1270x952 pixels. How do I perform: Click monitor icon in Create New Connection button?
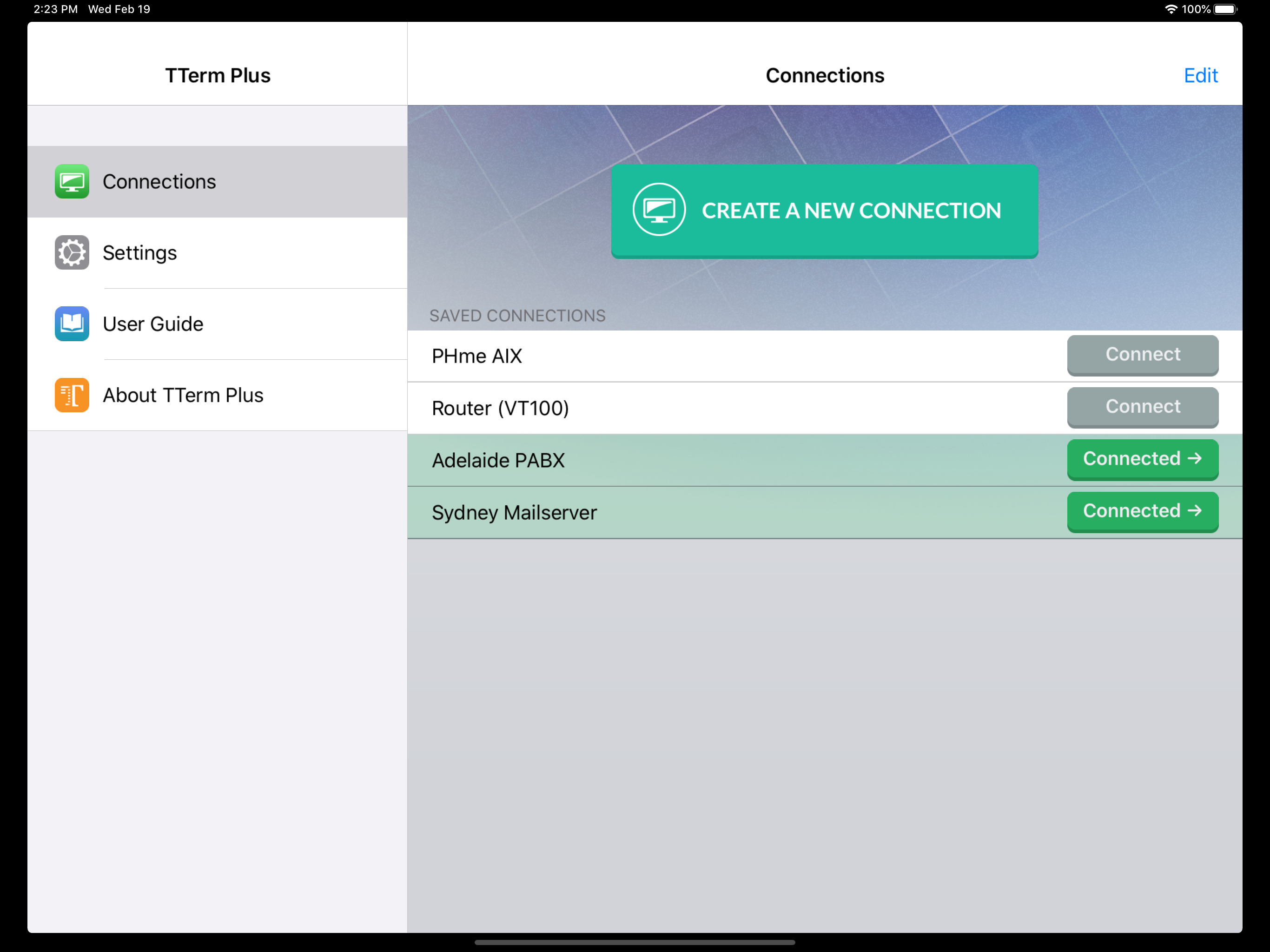659,210
